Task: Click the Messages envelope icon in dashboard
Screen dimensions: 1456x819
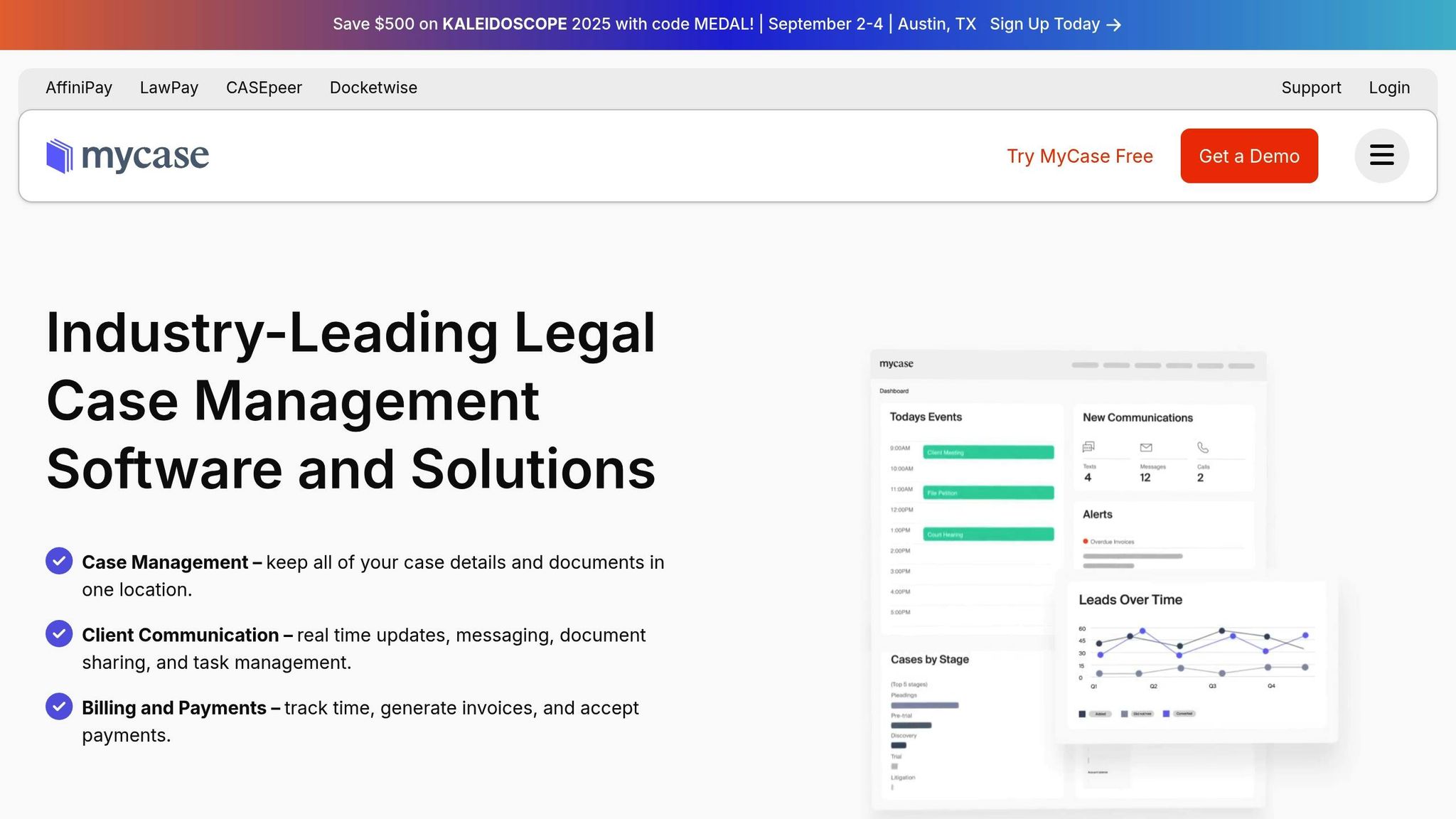Action: 1145,447
